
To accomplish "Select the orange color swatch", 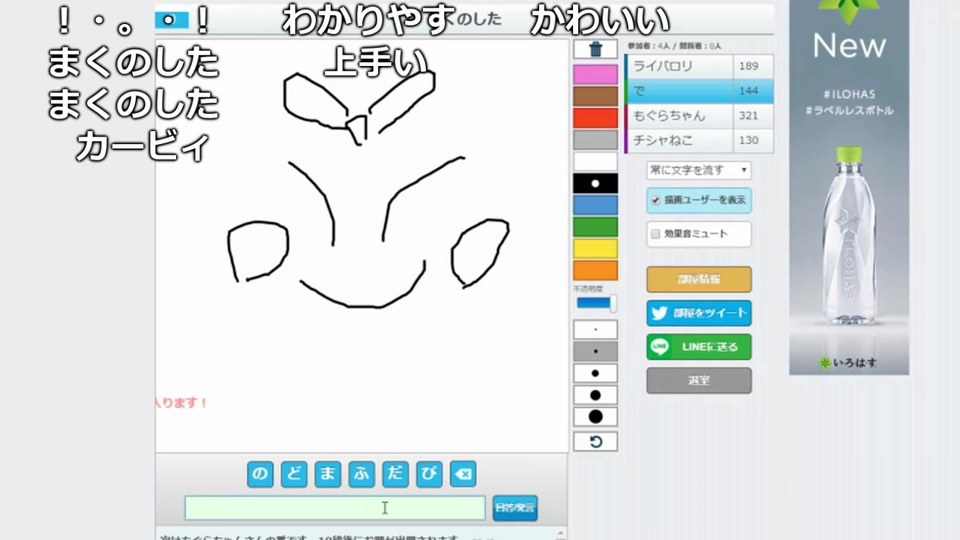I will click(x=595, y=270).
